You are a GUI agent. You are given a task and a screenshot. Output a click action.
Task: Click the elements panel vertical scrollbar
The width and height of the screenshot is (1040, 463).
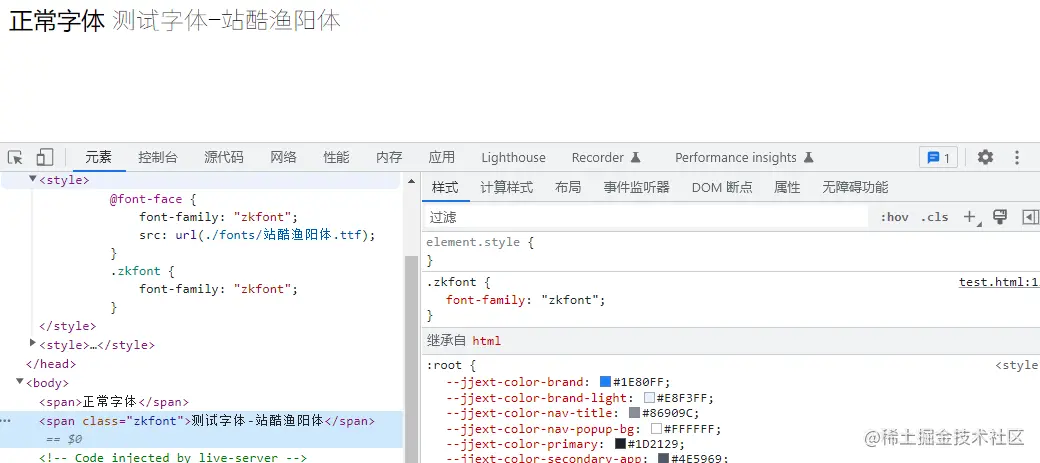(x=411, y=358)
